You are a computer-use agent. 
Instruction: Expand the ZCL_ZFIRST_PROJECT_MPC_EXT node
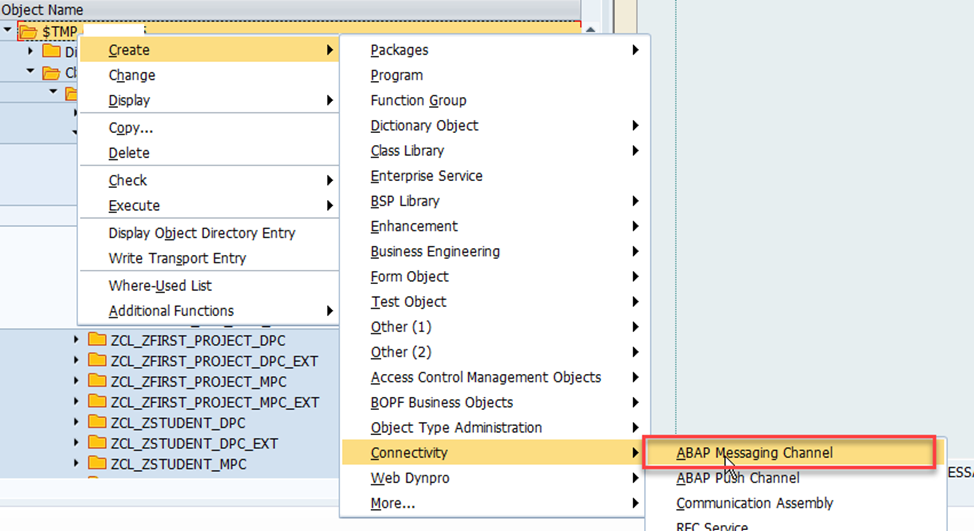pos(76,401)
